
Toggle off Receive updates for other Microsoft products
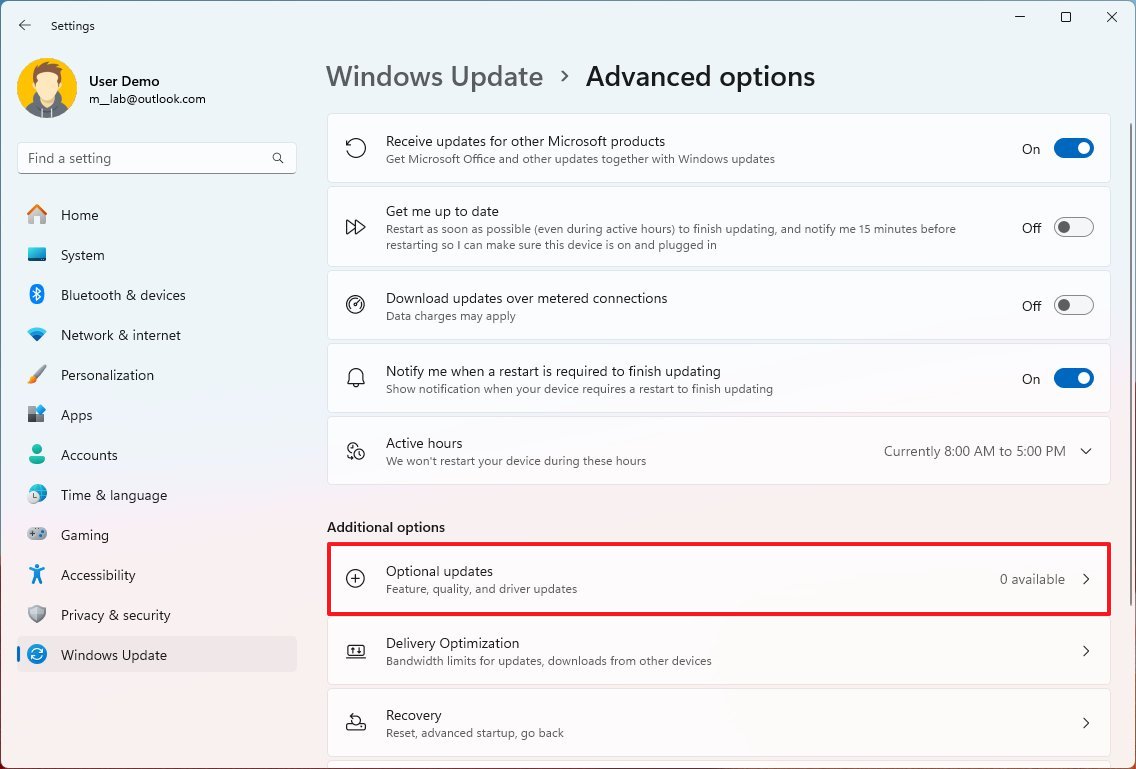(x=1073, y=147)
